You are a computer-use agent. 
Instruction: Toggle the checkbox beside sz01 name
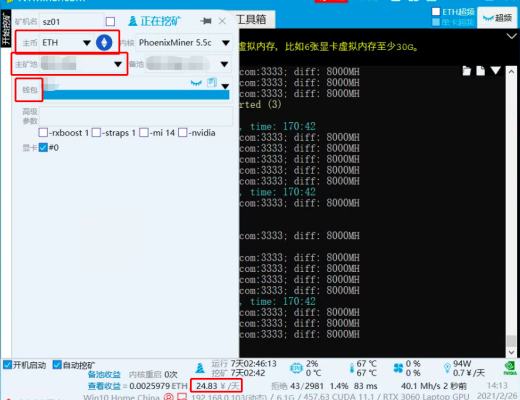[110, 22]
